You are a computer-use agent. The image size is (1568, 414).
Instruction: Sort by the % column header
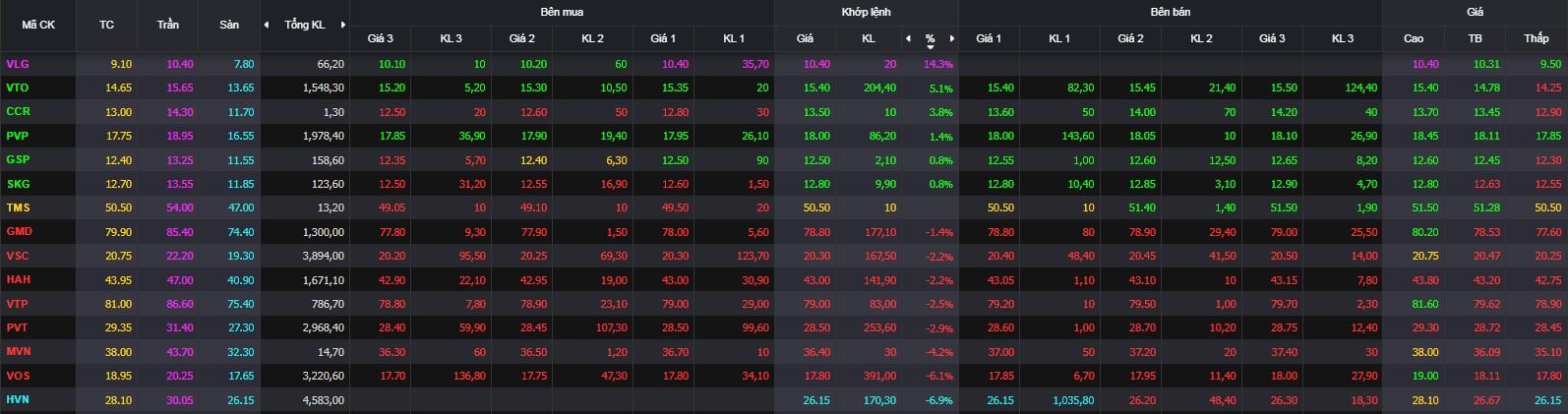pos(930,39)
